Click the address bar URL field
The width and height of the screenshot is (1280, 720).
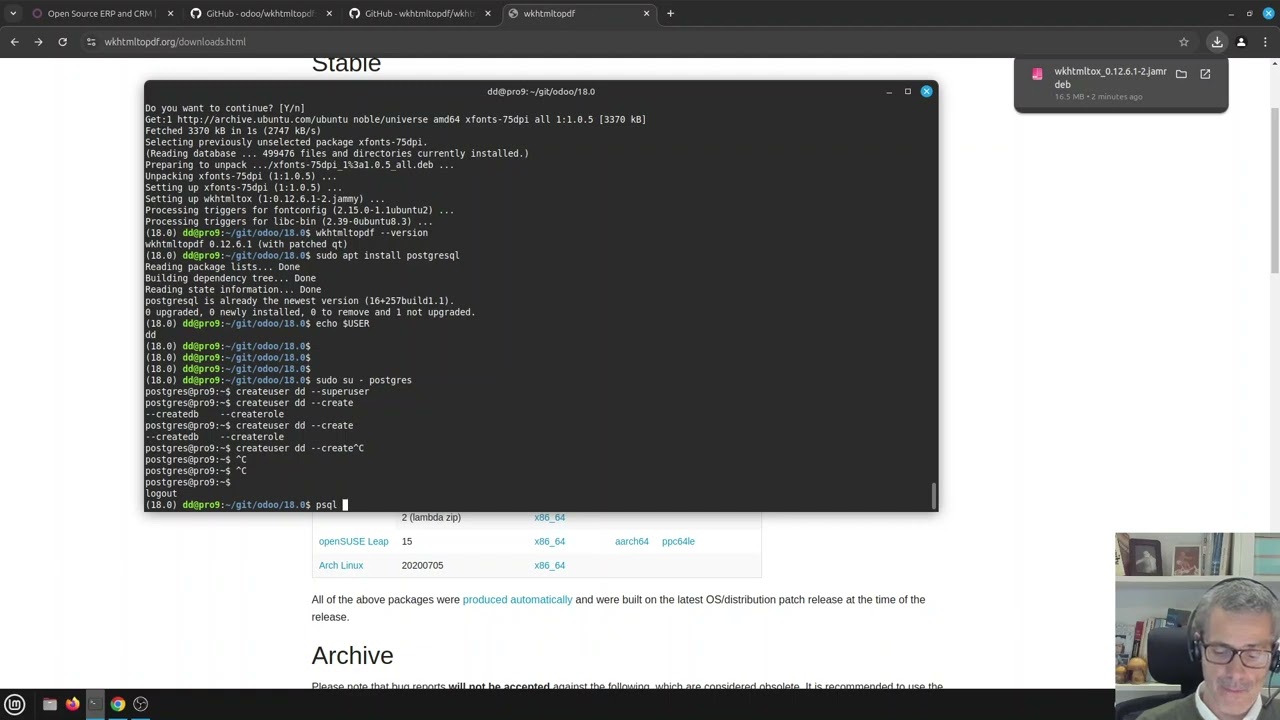(630, 42)
